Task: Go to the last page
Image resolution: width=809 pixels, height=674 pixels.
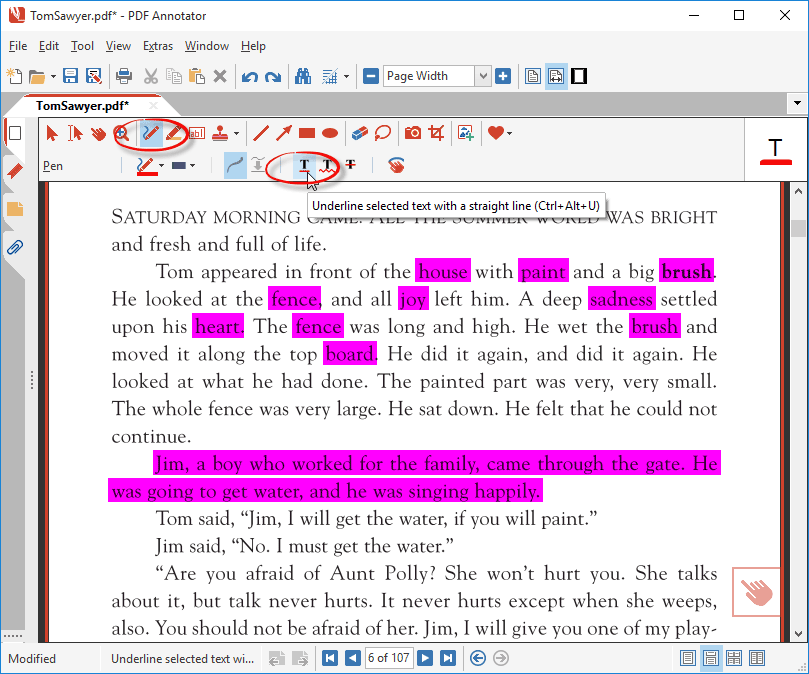Action: click(448, 658)
